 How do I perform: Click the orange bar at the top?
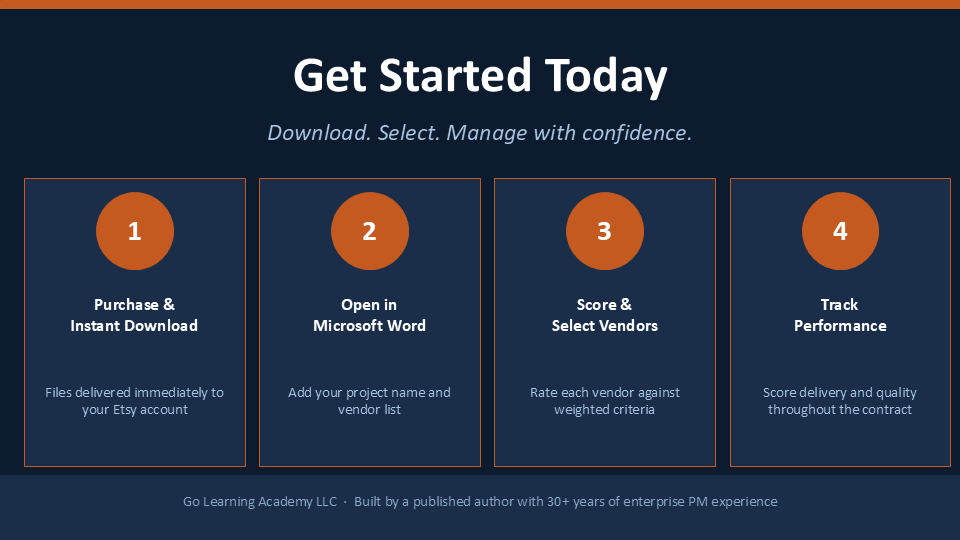coord(480,4)
